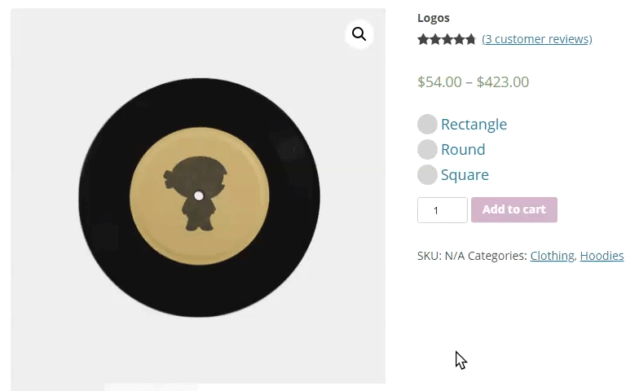The height and width of the screenshot is (391, 639).
Task: Click the Round option text label
Action: coord(463,150)
